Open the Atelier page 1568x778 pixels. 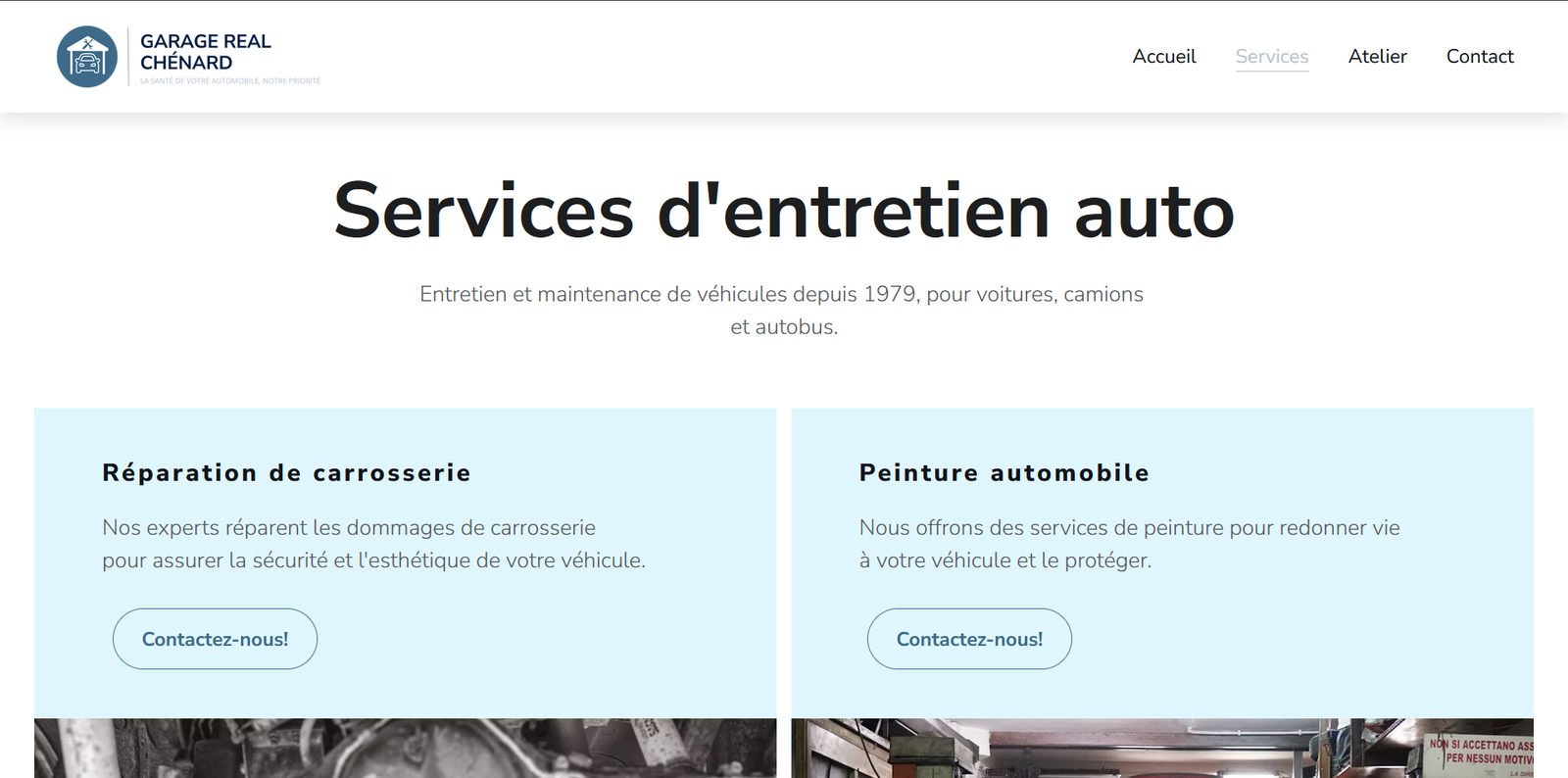[1377, 57]
